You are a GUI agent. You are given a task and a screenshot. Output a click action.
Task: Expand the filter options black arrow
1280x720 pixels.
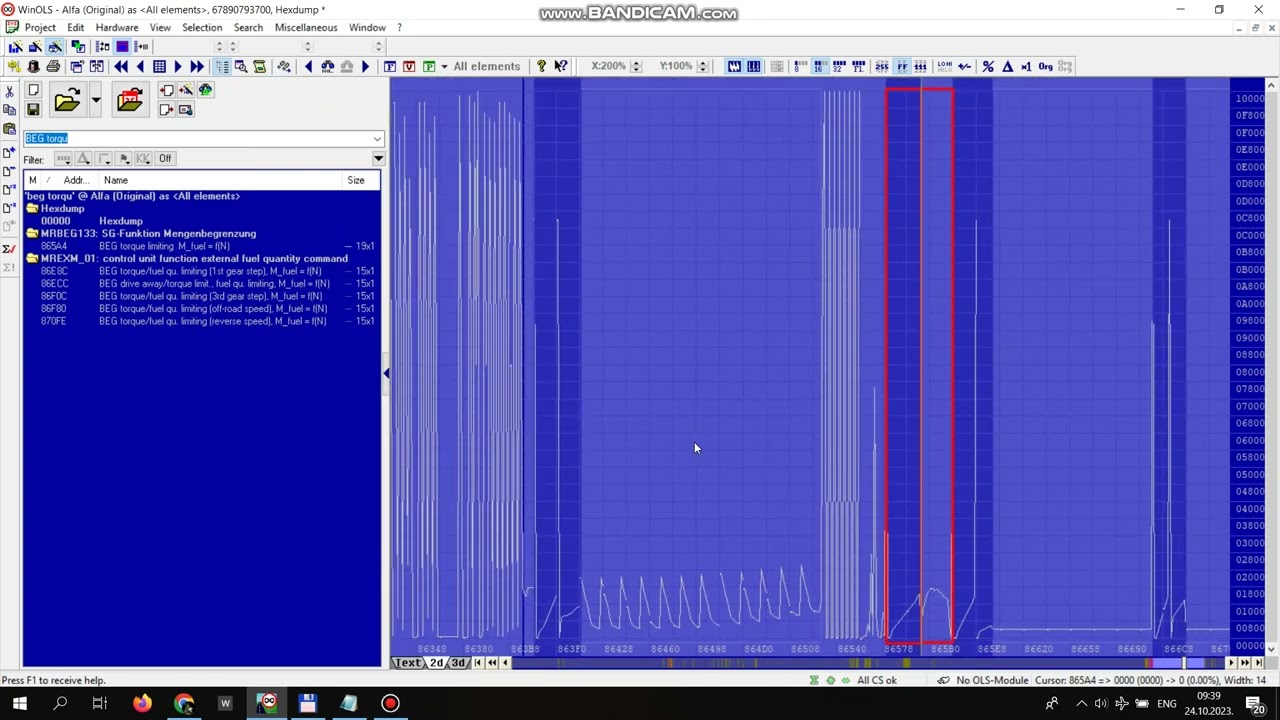[378, 159]
